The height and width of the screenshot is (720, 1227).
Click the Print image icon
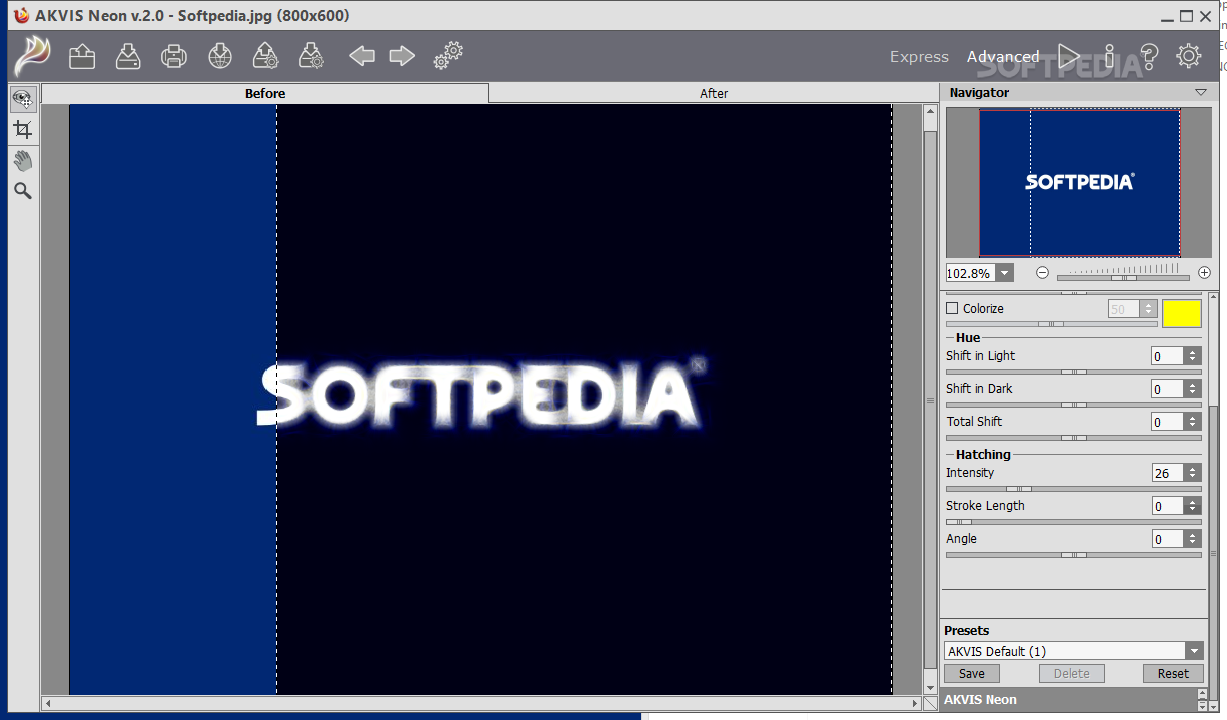click(174, 56)
